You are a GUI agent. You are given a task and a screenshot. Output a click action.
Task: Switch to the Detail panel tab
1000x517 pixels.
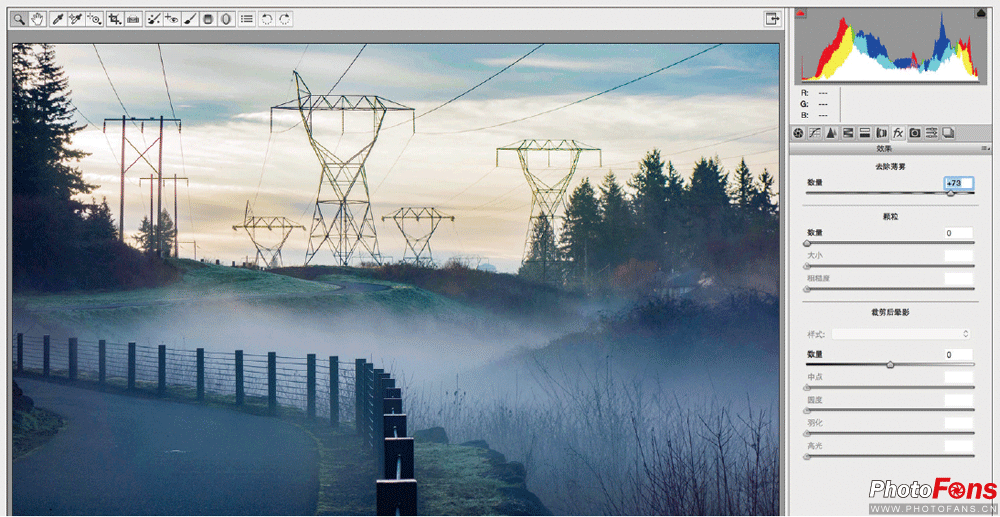[x=831, y=133]
